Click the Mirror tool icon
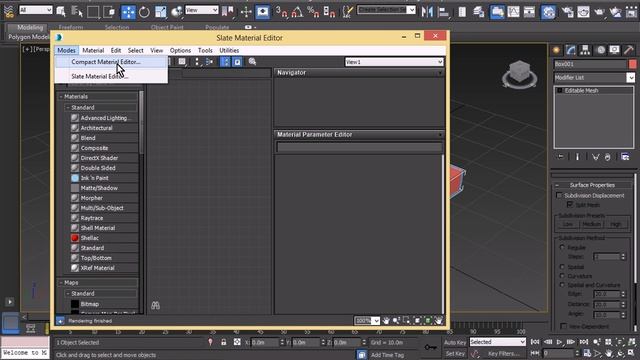The height and width of the screenshot is (360, 640). coord(427,12)
